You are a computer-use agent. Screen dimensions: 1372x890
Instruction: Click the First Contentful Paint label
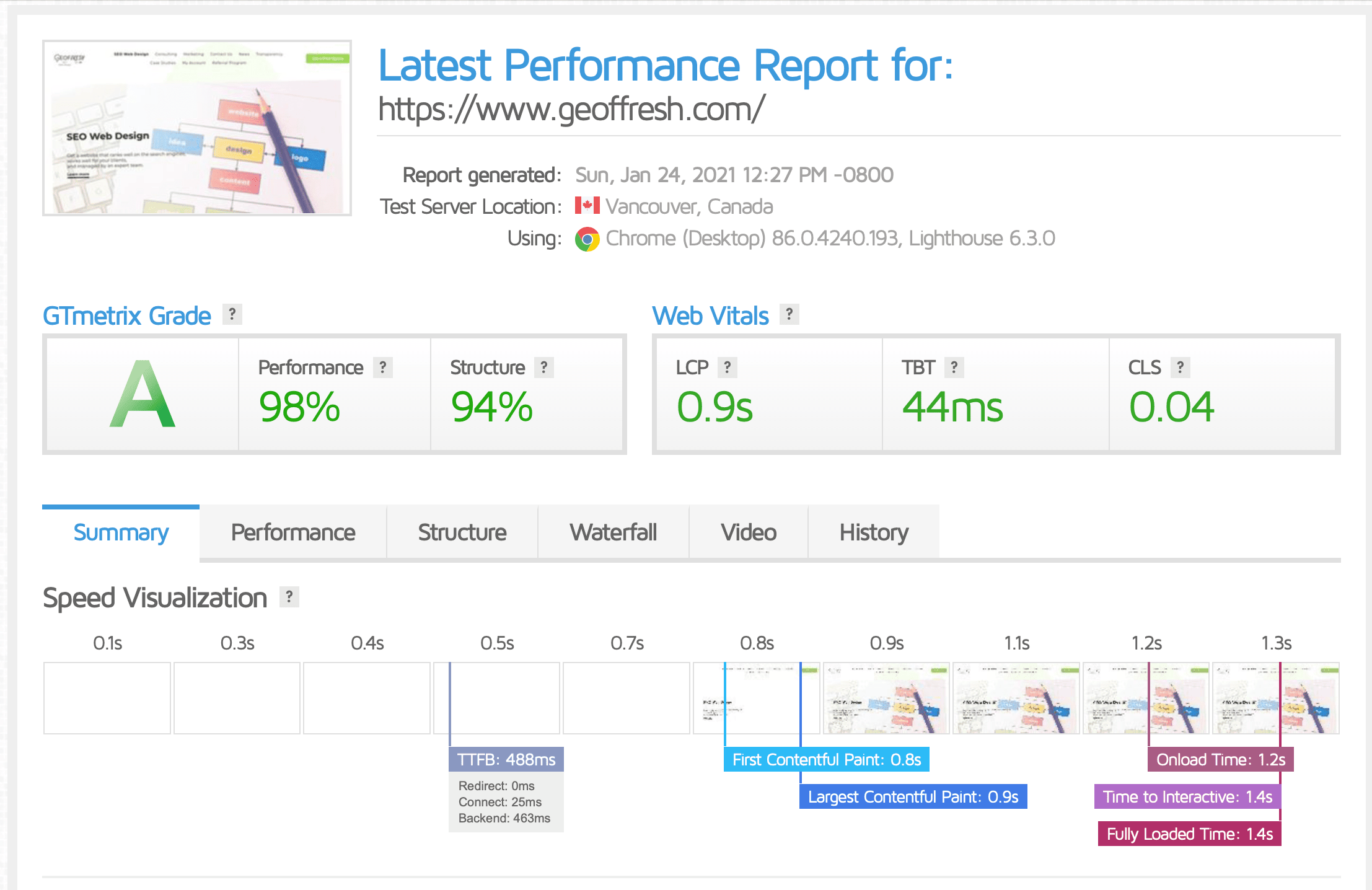pyautogui.click(x=826, y=759)
